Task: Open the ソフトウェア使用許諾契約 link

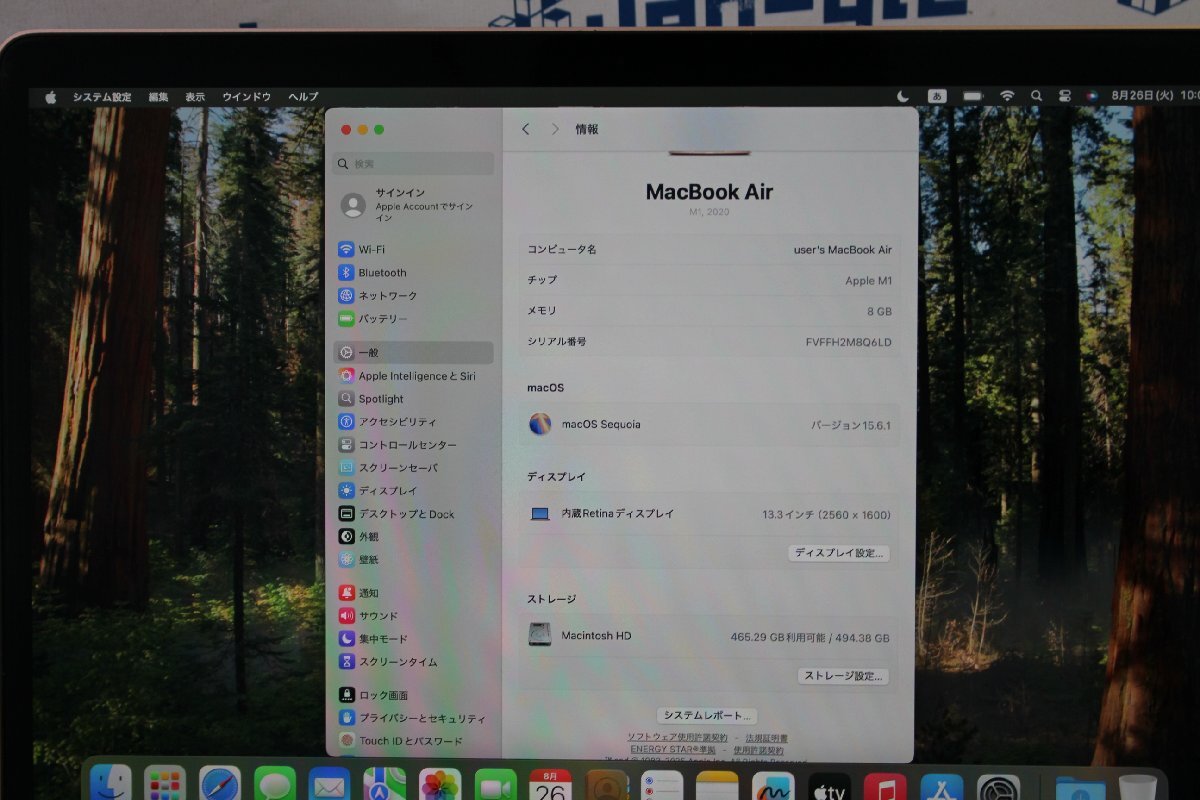Action: [677, 737]
